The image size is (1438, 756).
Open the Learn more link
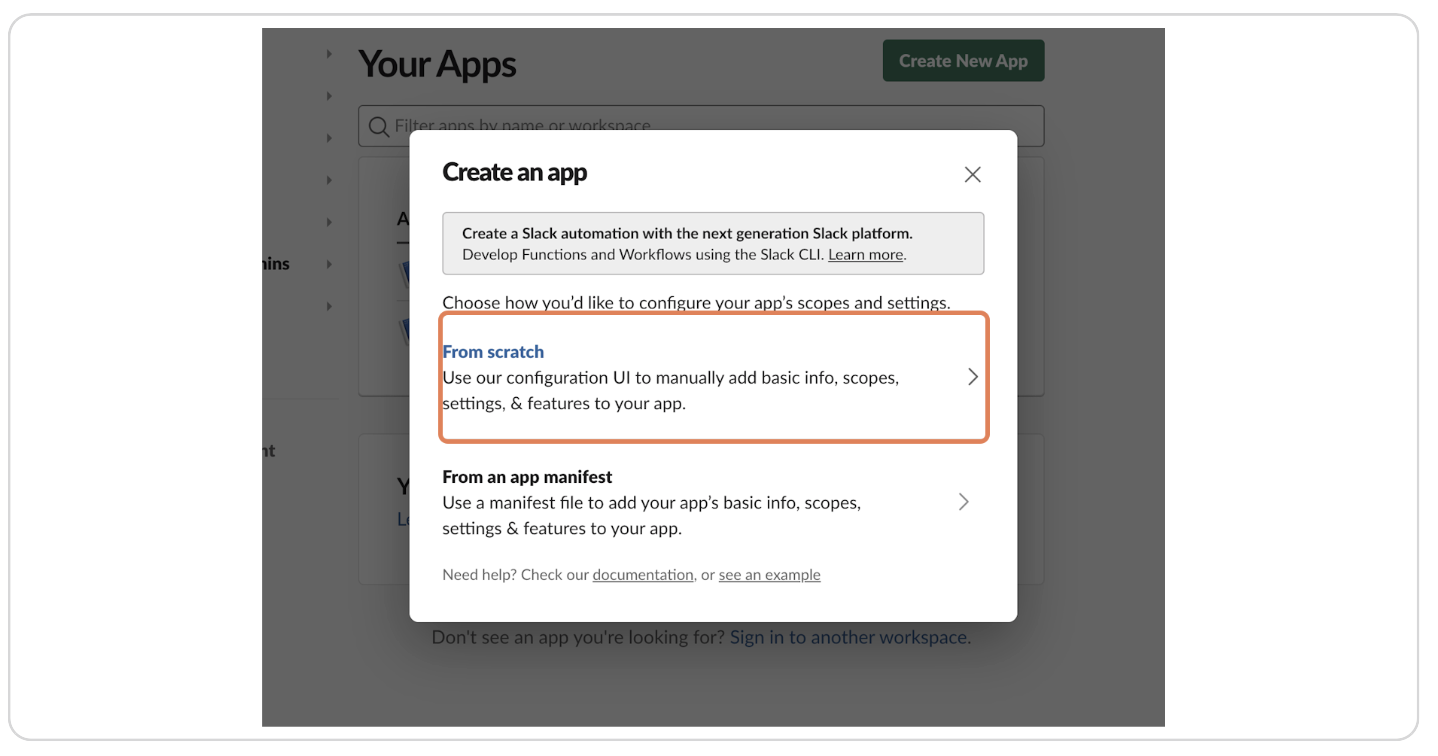click(x=865, y=255)
